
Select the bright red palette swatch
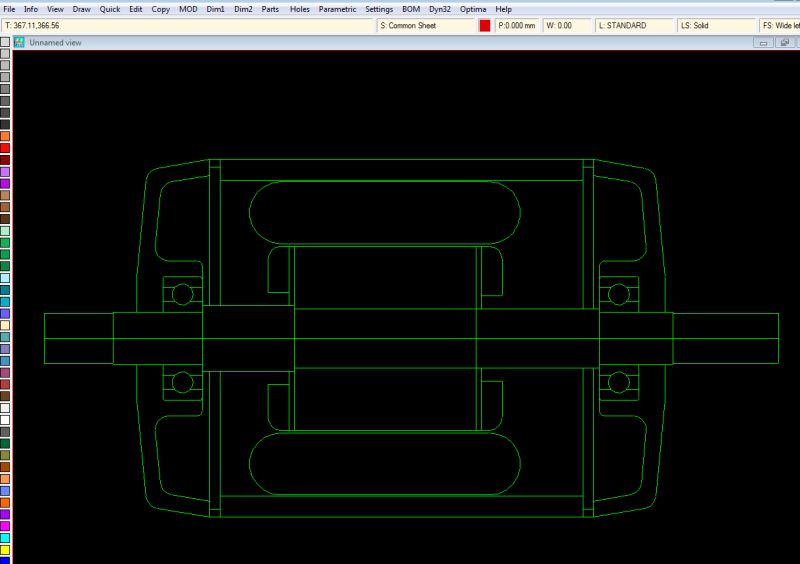(x=5, y=148)
